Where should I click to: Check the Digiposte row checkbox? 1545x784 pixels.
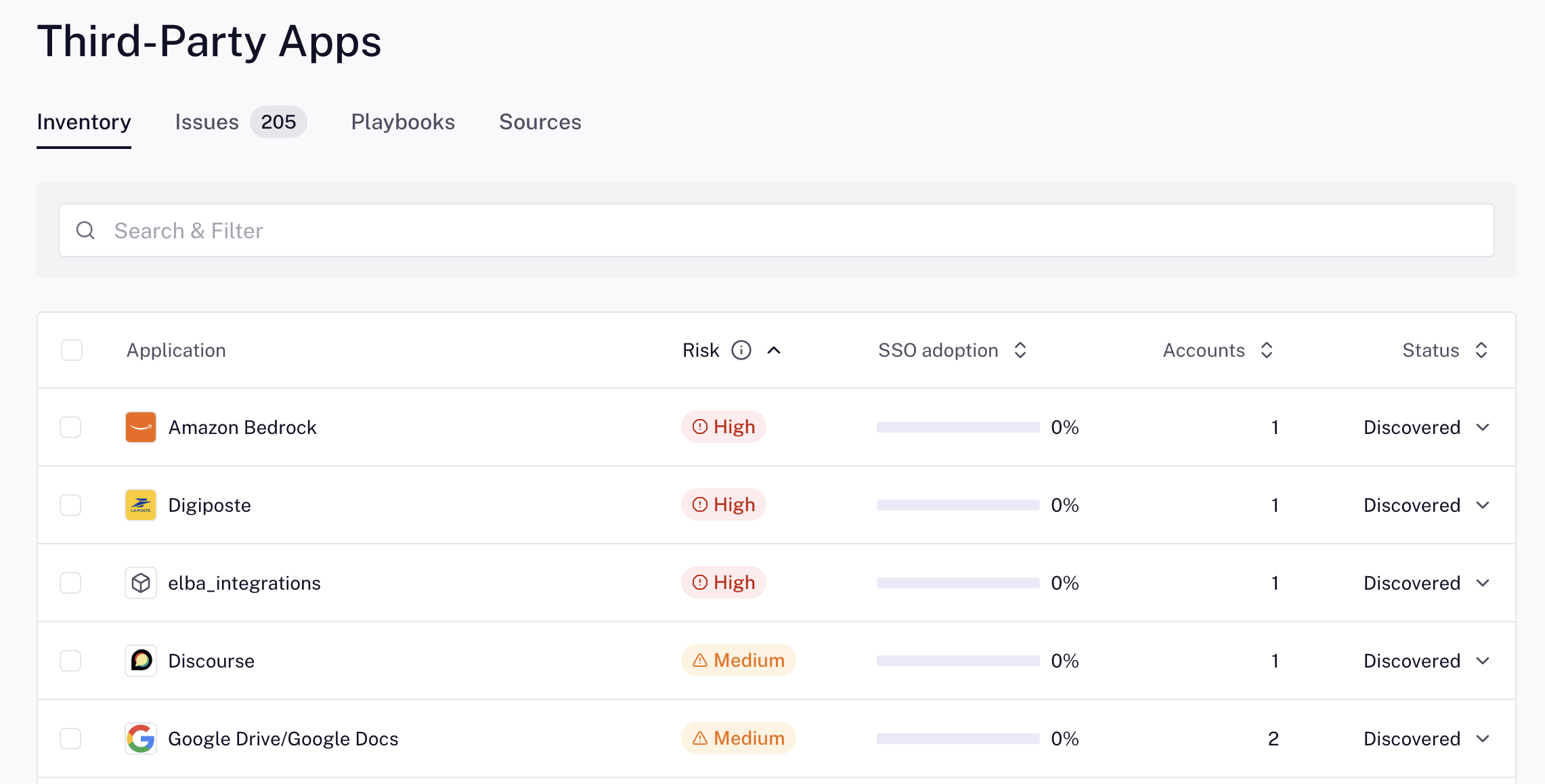click(70, 505)
